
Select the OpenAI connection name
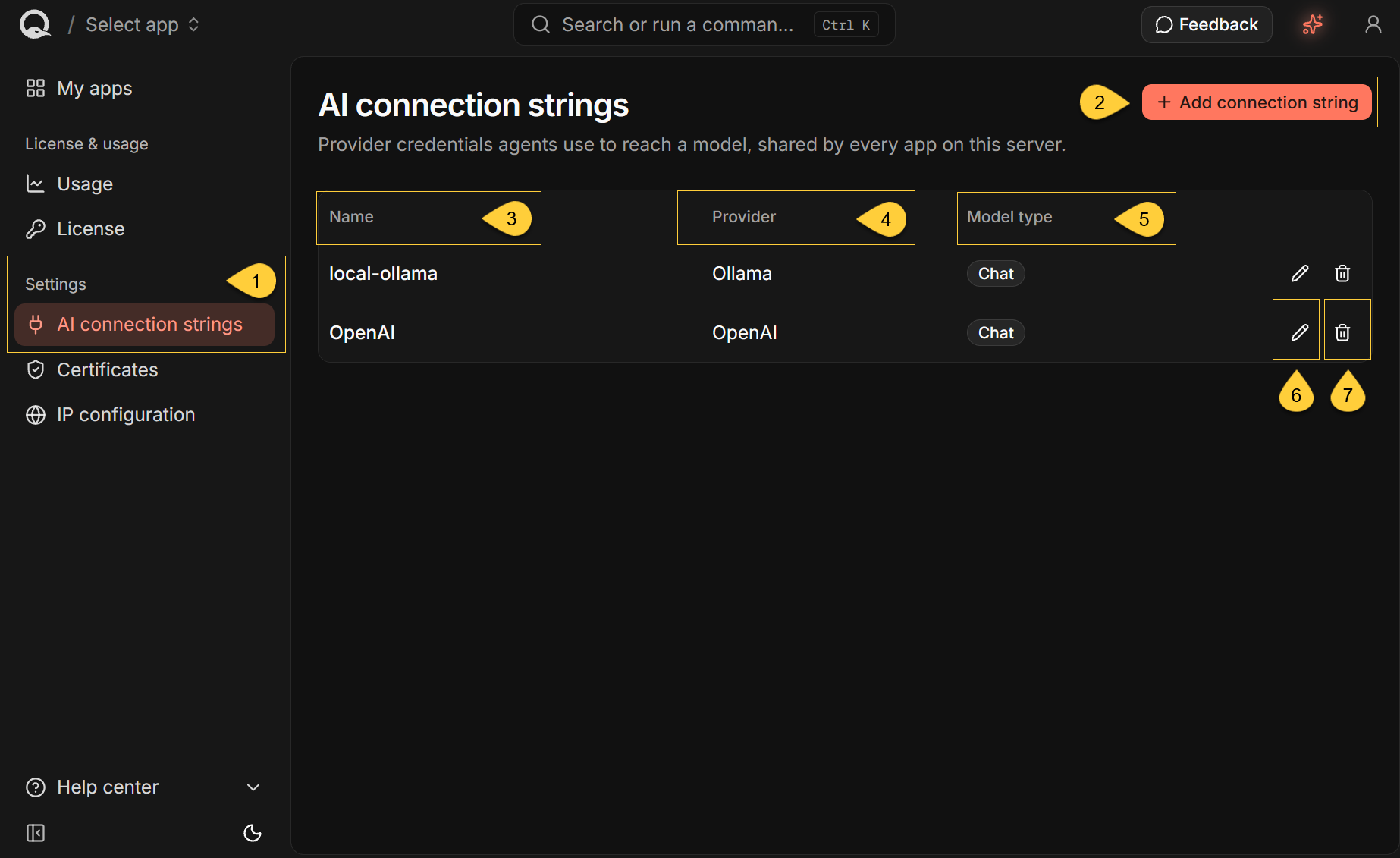(x=362, y=333)
